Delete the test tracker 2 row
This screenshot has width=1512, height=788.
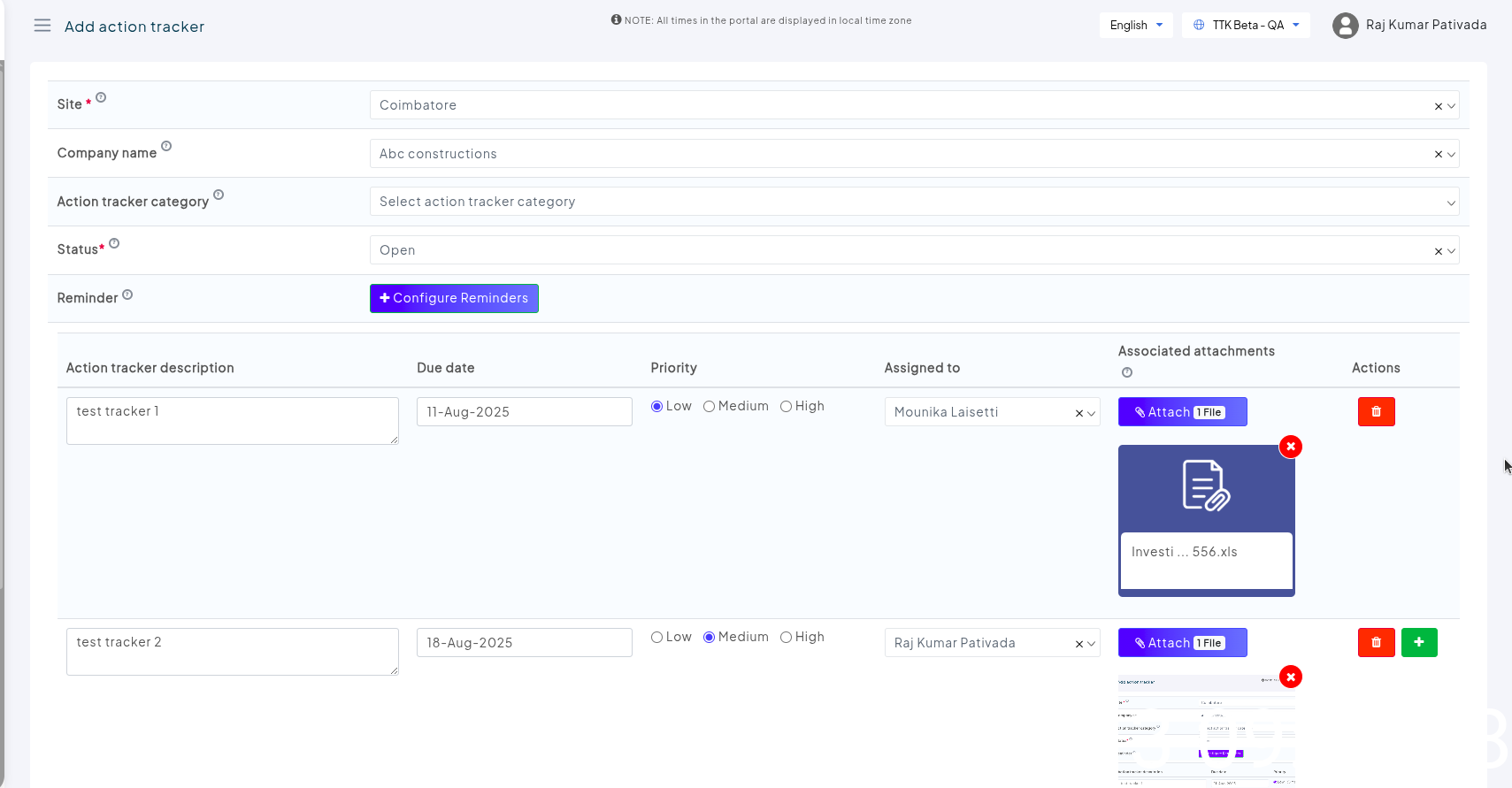click(1376, 643)
